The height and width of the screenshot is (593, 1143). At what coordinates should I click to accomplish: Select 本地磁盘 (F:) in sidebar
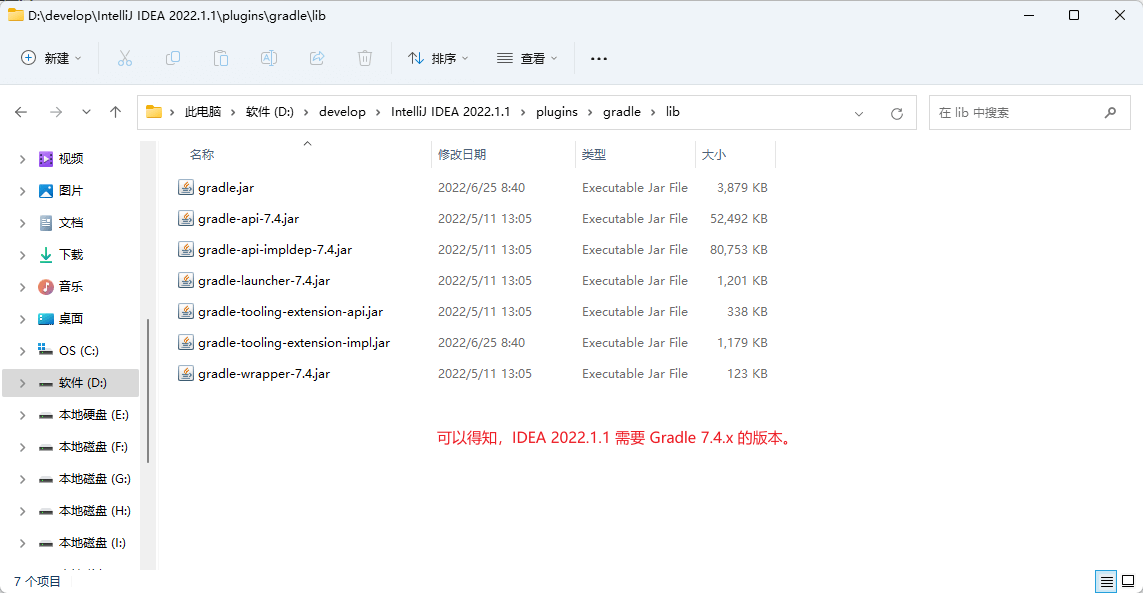point(93,447)
